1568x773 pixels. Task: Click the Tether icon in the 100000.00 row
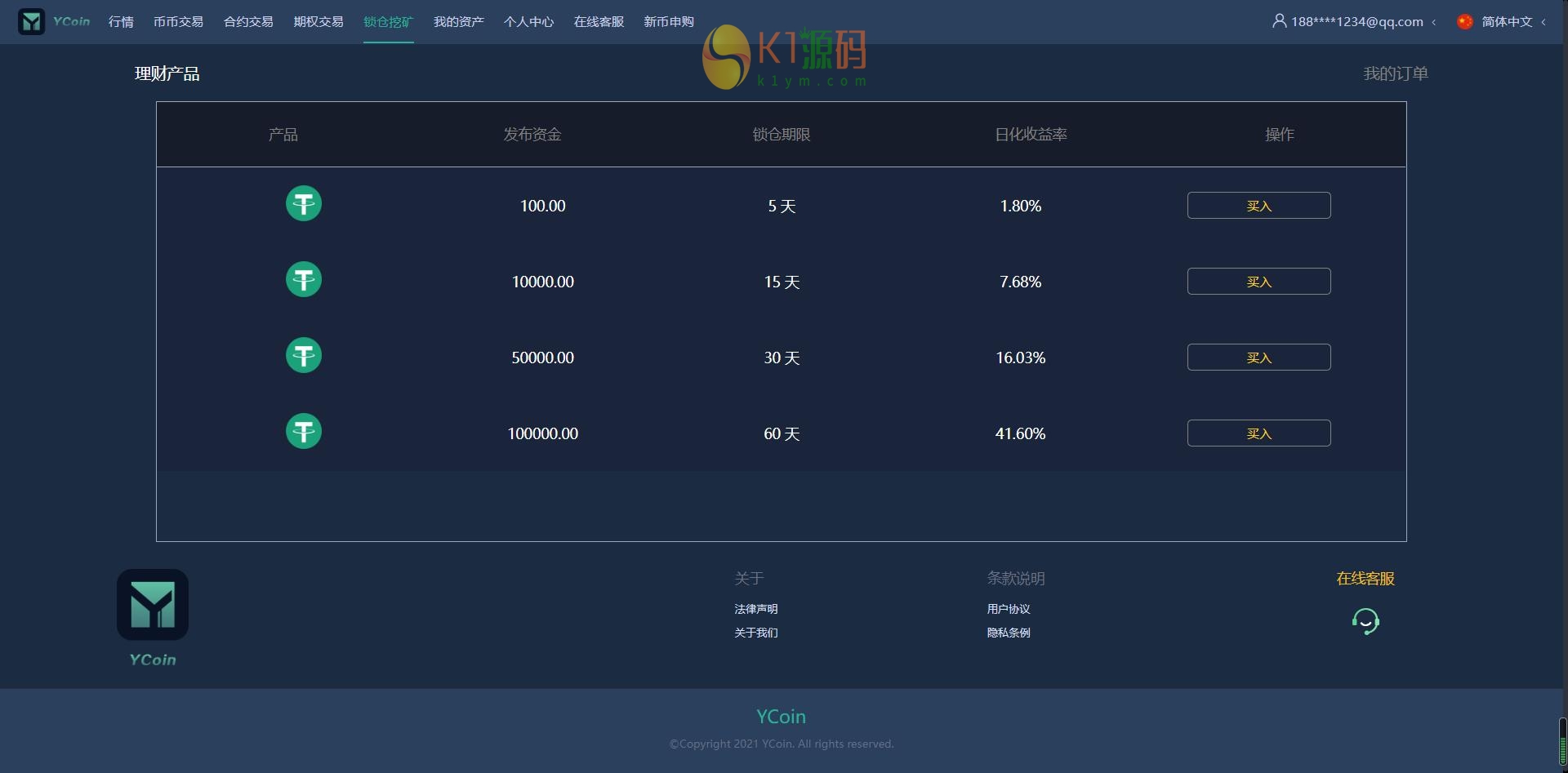coord(304,431)
